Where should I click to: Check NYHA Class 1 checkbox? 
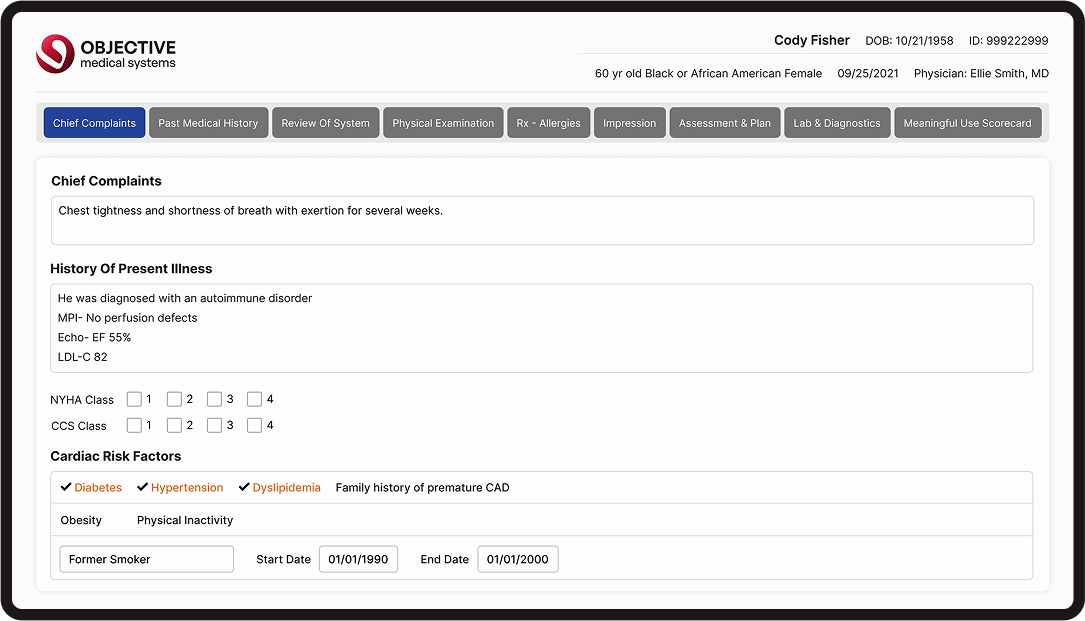click(135, 399)
